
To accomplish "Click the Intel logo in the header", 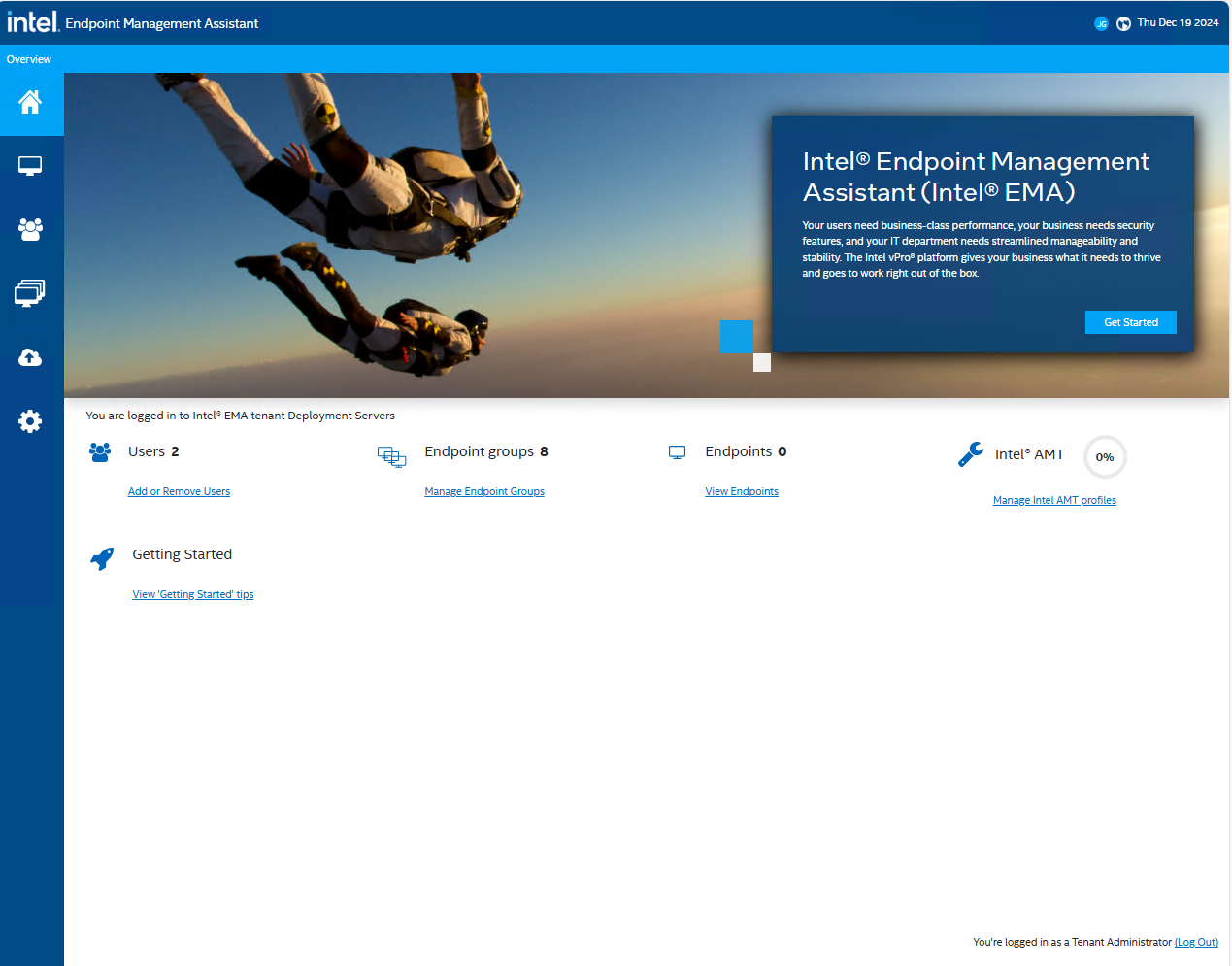I will [33, 22].
